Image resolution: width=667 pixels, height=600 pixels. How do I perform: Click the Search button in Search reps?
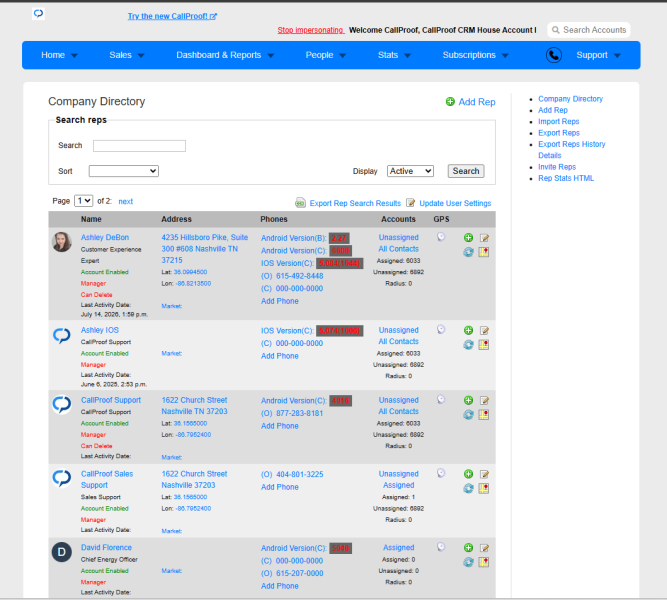[466, 171]
